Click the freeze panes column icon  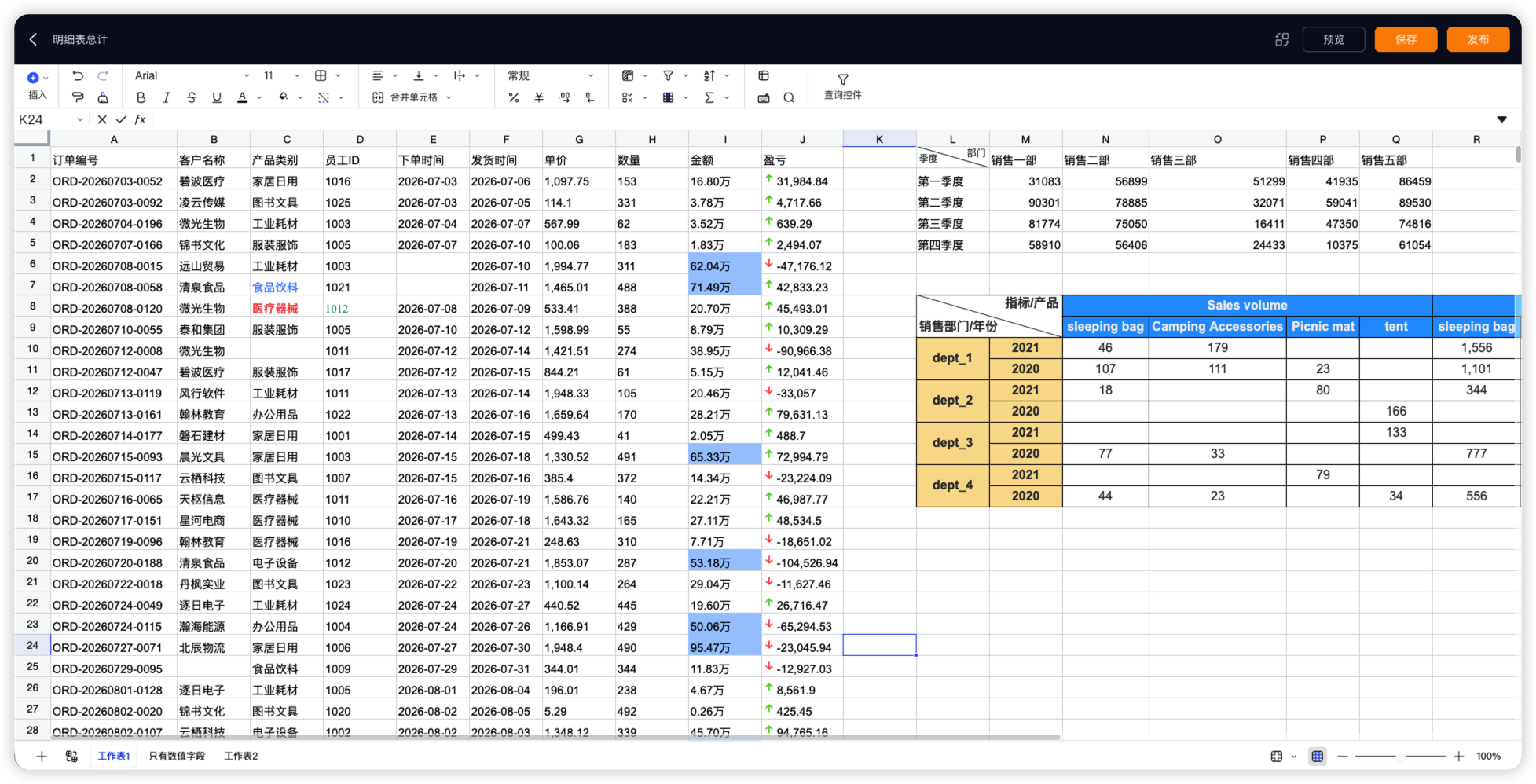point(668,97)
